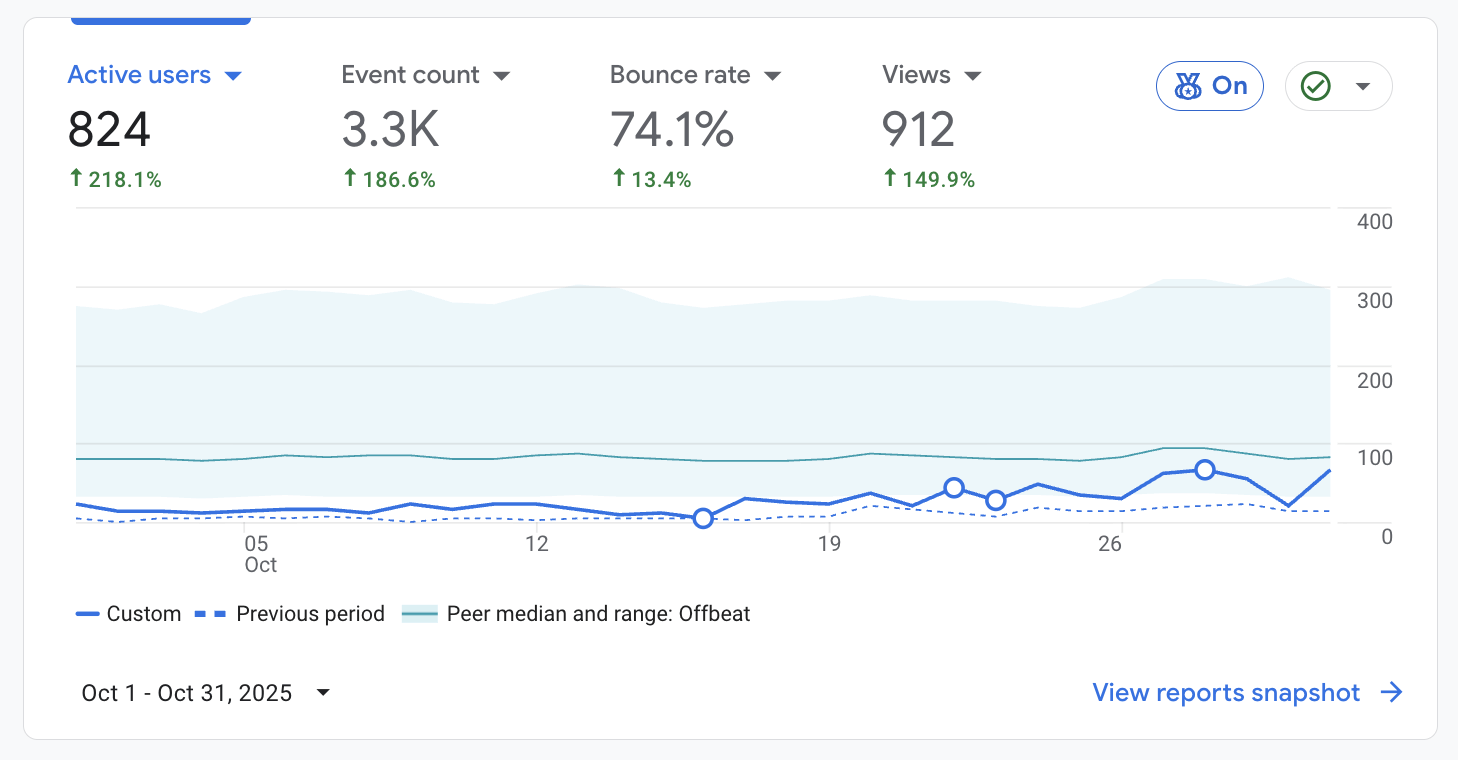Click the 3.3K Event count value
Screen dimensions: 1458x760
[390, 130]
